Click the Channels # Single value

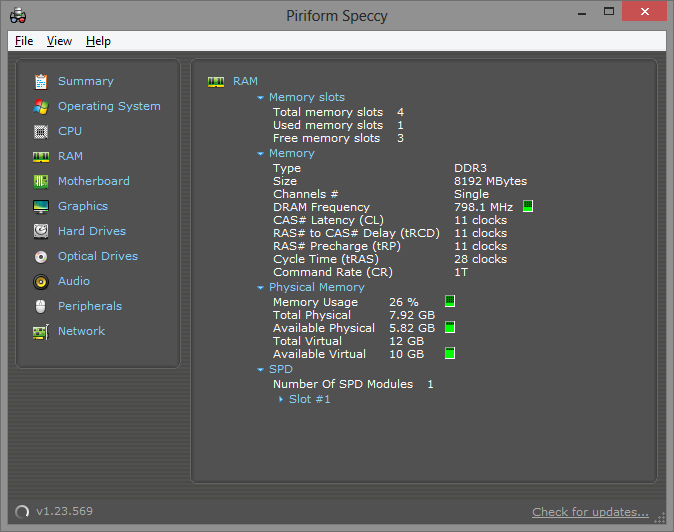pos(472,194)
